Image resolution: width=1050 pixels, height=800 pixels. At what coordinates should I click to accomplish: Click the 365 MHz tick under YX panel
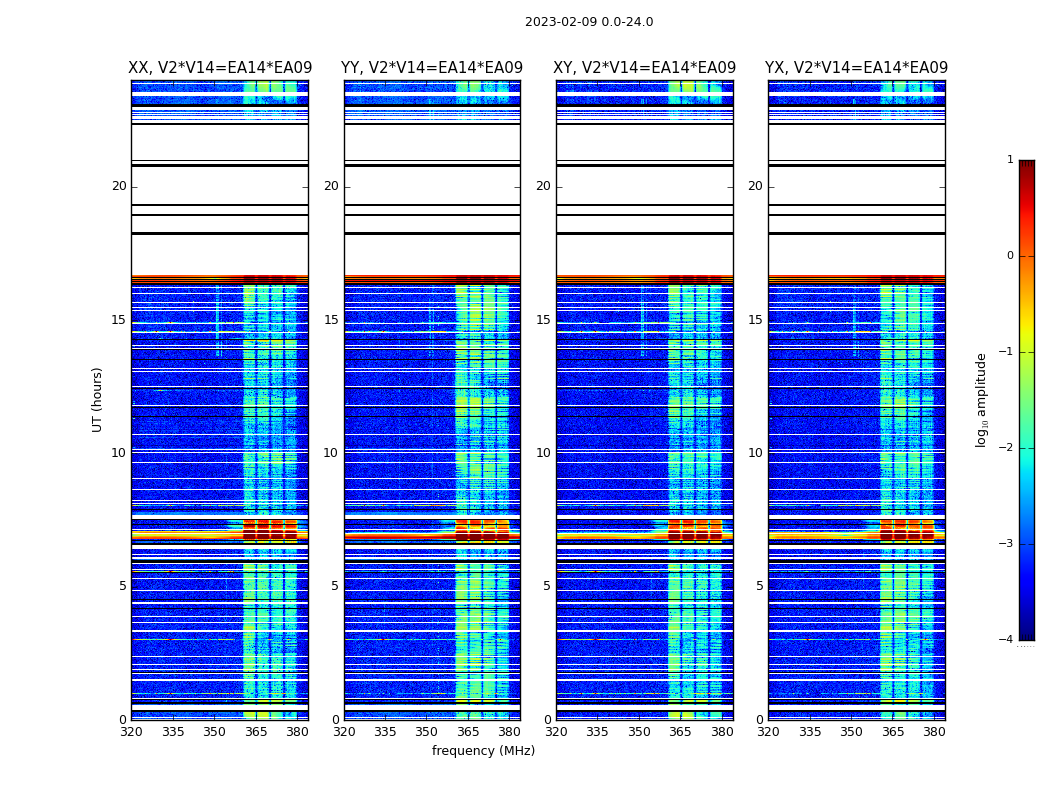tap(893, 732)
